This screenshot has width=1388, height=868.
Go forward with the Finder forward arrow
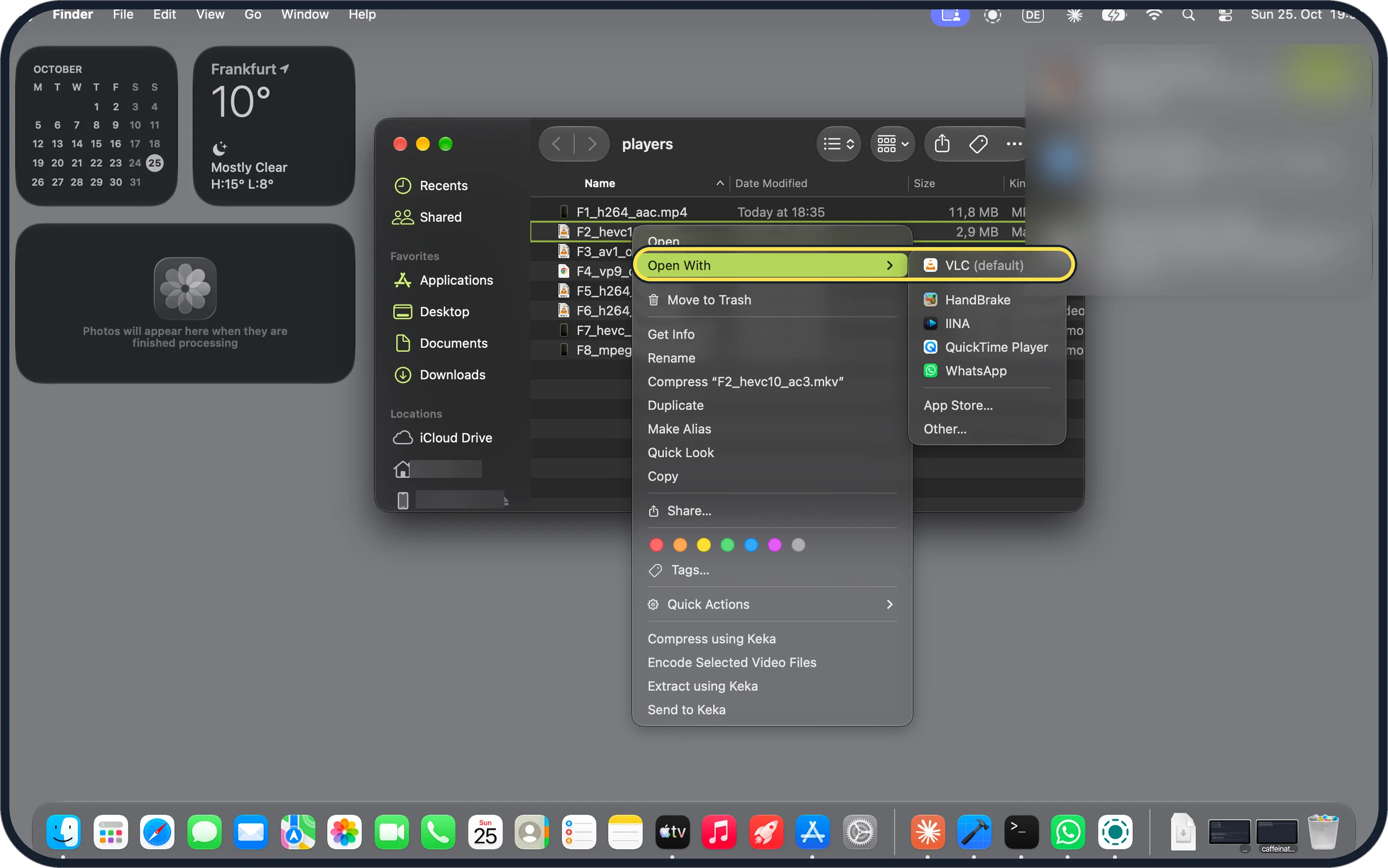(x=591, y=143)
